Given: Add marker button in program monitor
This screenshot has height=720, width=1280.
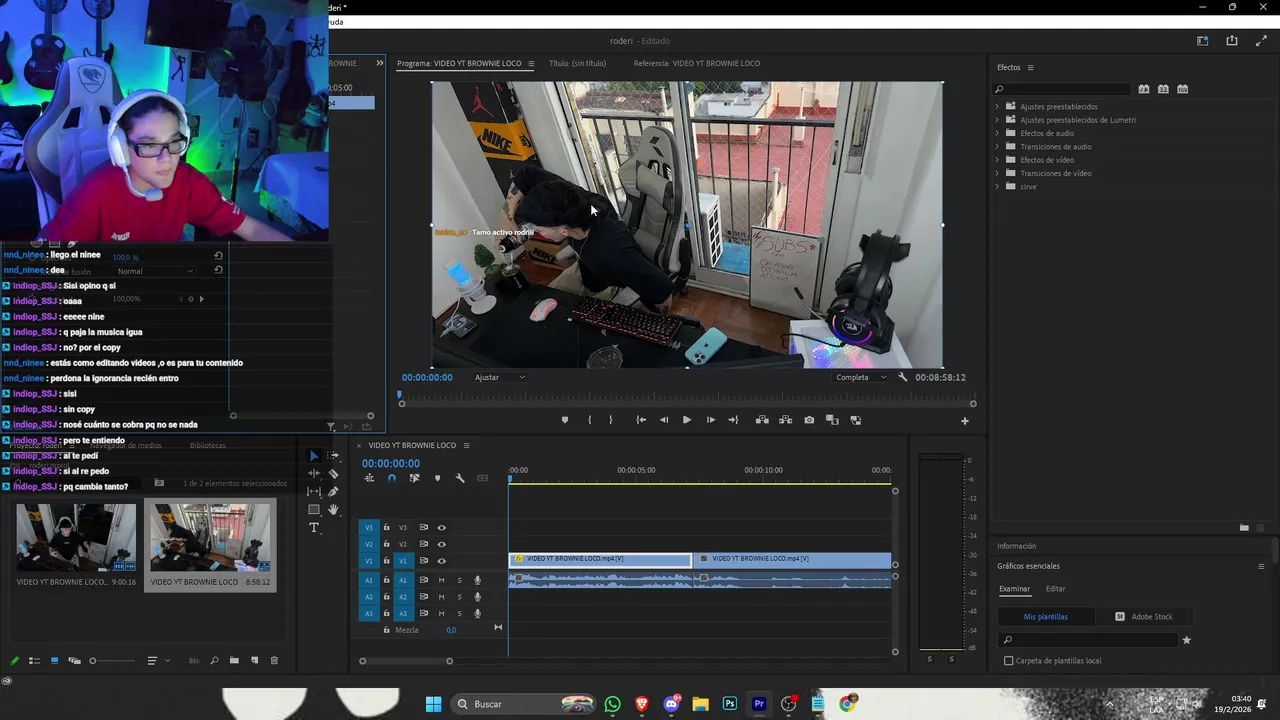Looking at the screenshot, I should pyautogui.click(x=565, y=420).
